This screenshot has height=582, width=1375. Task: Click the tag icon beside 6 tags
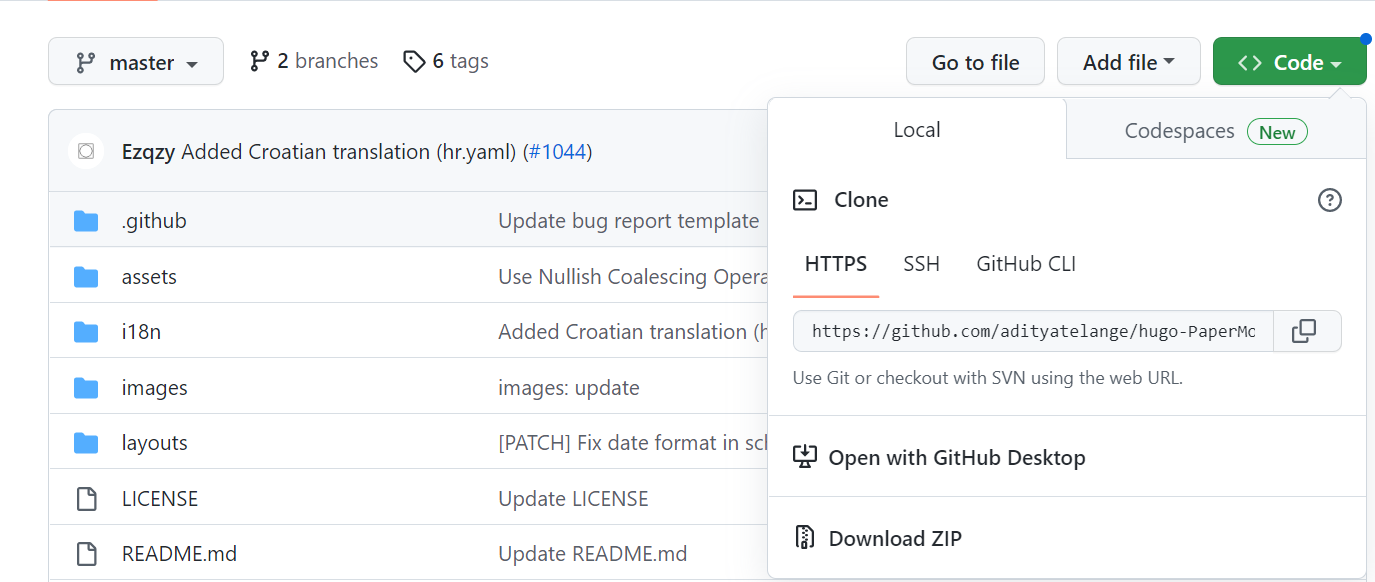tap(414, 62)
